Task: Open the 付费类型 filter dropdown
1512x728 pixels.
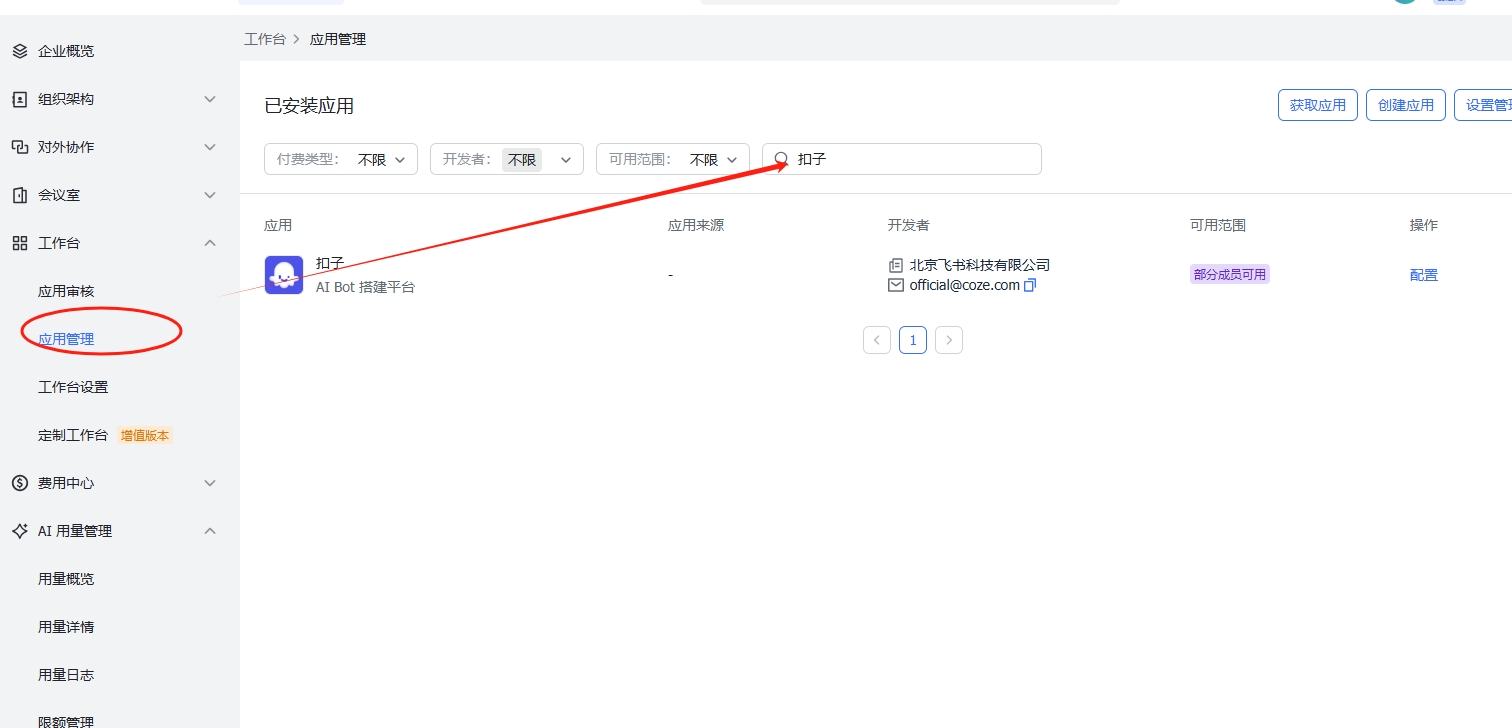Action: [x=341, y=159]
